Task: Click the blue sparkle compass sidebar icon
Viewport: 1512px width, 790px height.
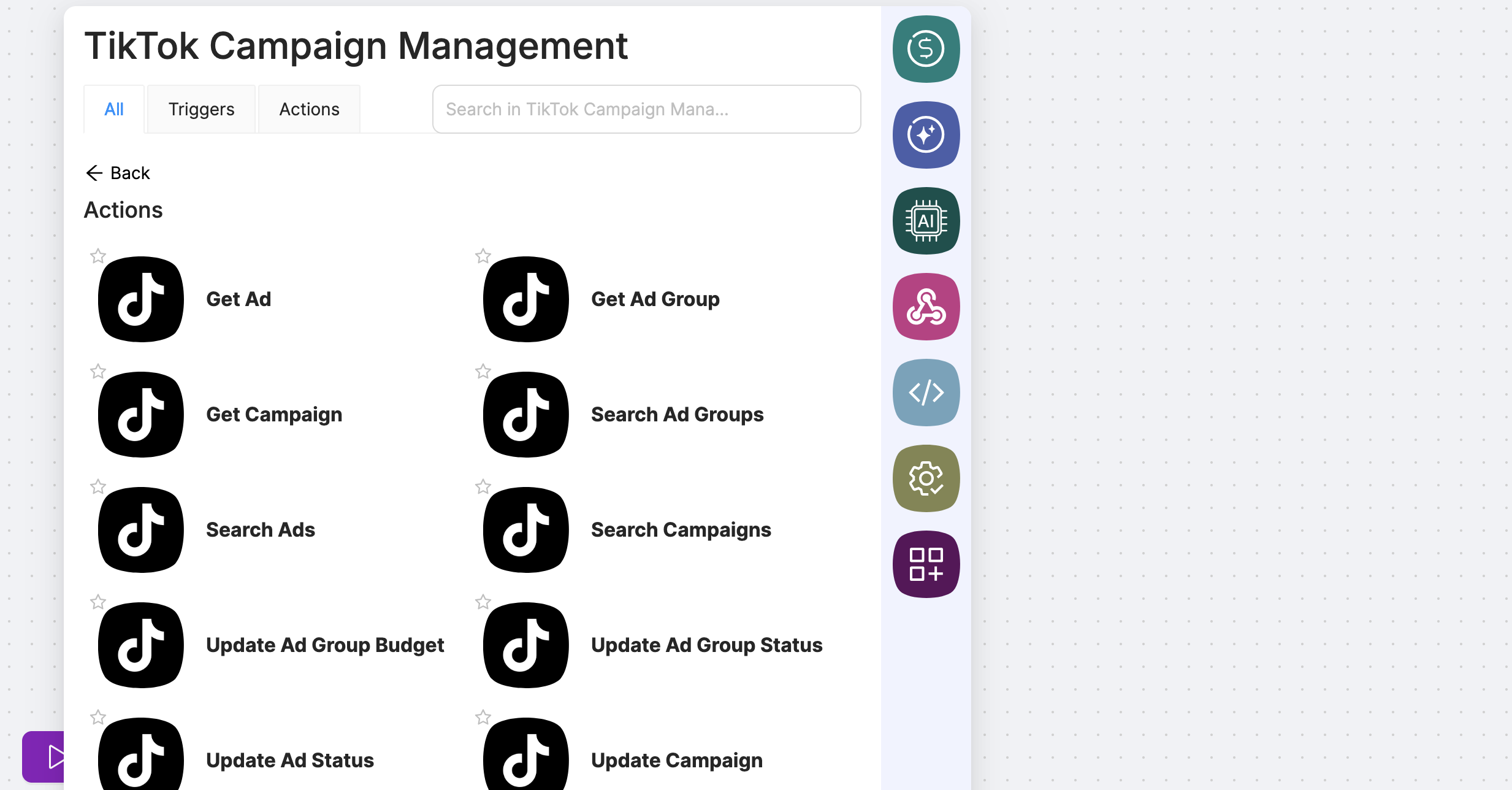Action: click(x=926, y=135)
